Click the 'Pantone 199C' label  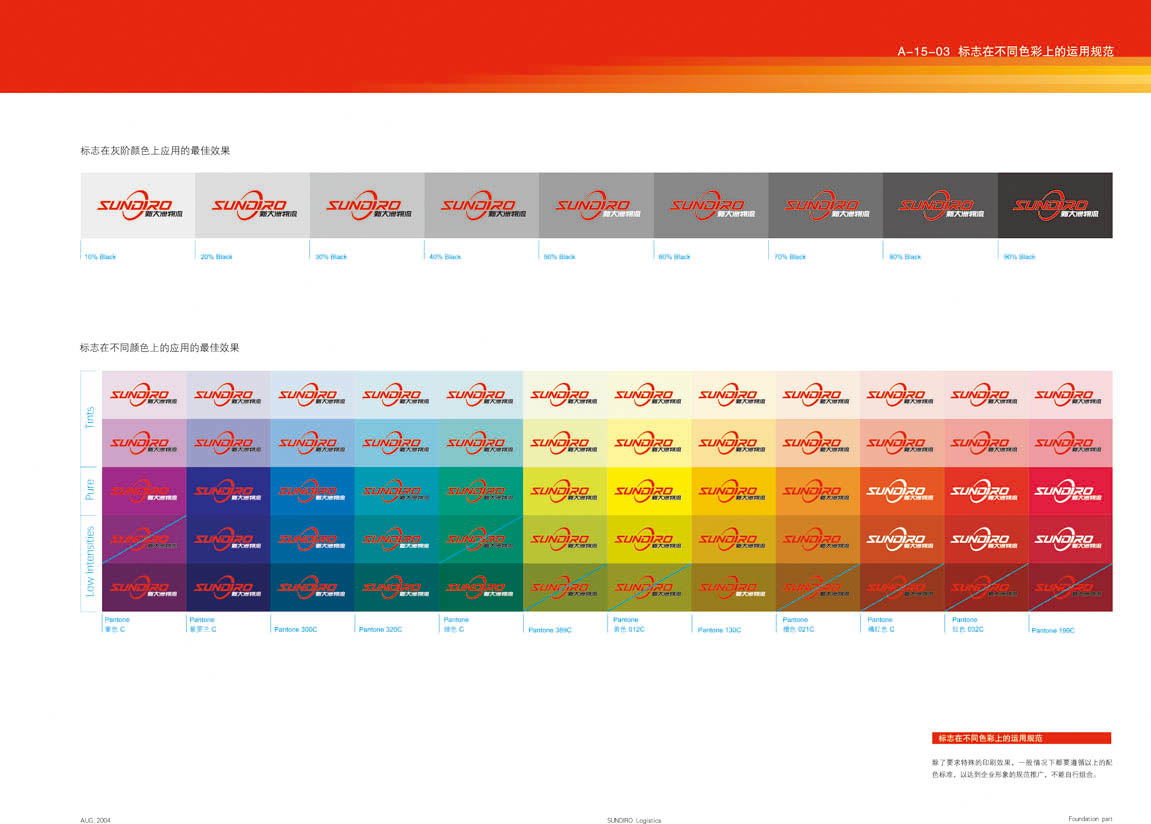(x=1053, y=630)
